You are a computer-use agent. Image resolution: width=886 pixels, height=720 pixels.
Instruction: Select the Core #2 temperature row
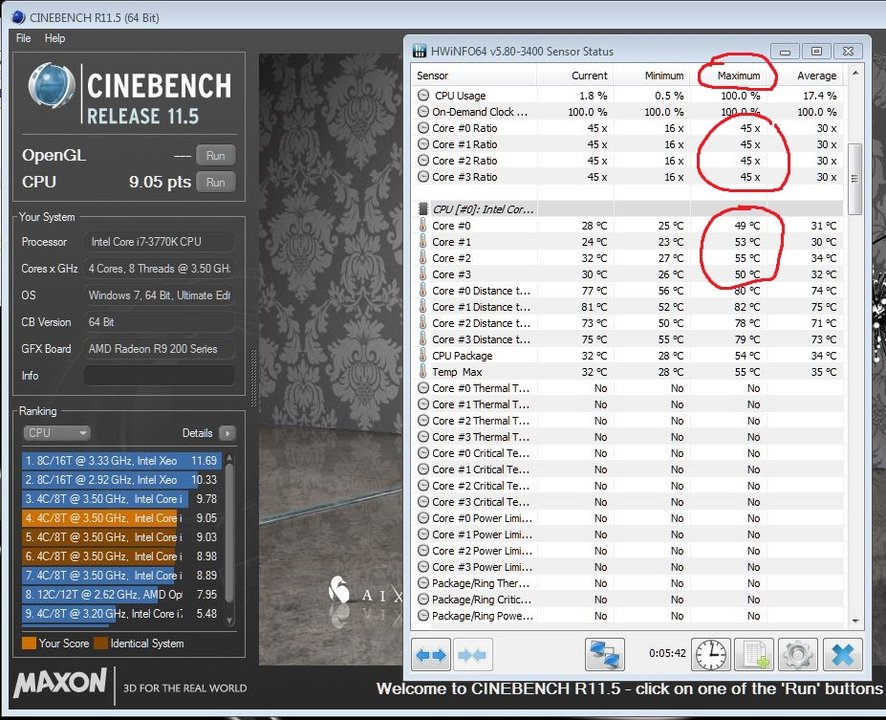point(628,258)
